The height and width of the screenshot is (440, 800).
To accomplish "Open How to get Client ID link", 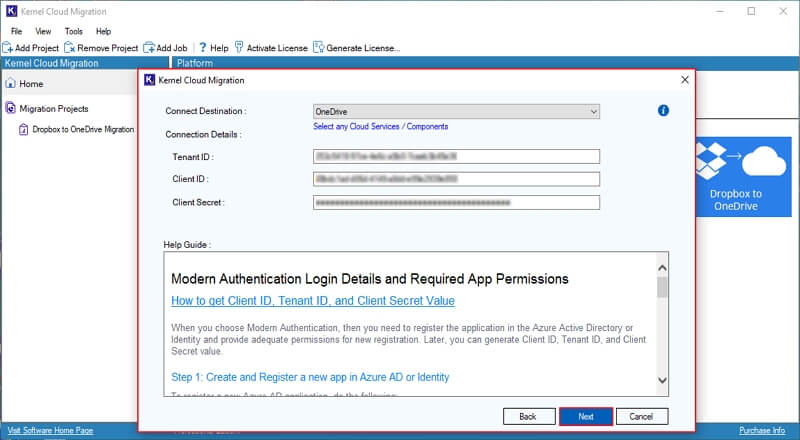I will tap(313, 301).
